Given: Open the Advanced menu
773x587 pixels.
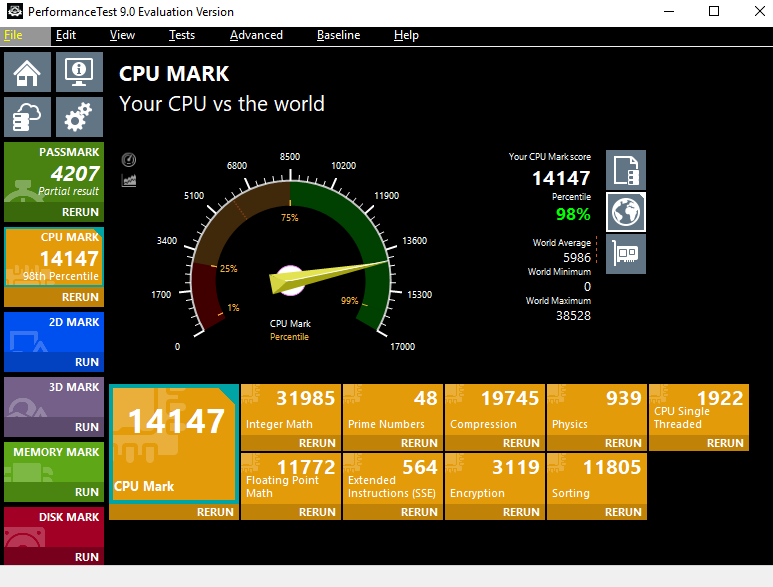Looking at the screenshot, I should pos(256,35).
